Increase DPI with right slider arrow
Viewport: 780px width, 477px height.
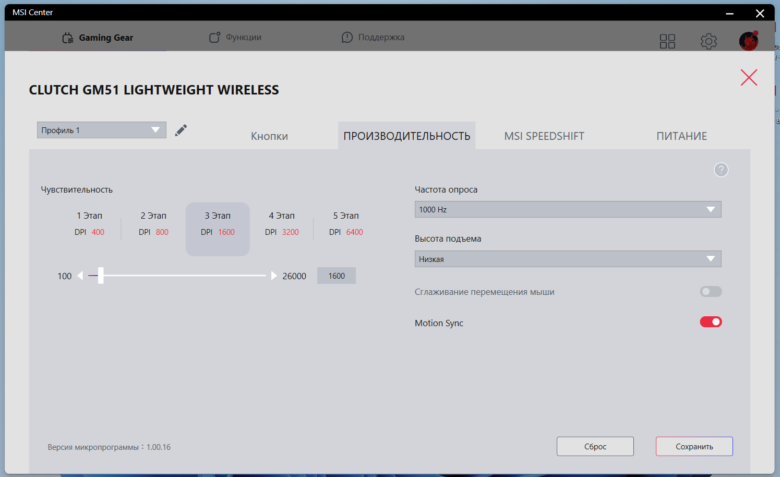coord(273,276)
